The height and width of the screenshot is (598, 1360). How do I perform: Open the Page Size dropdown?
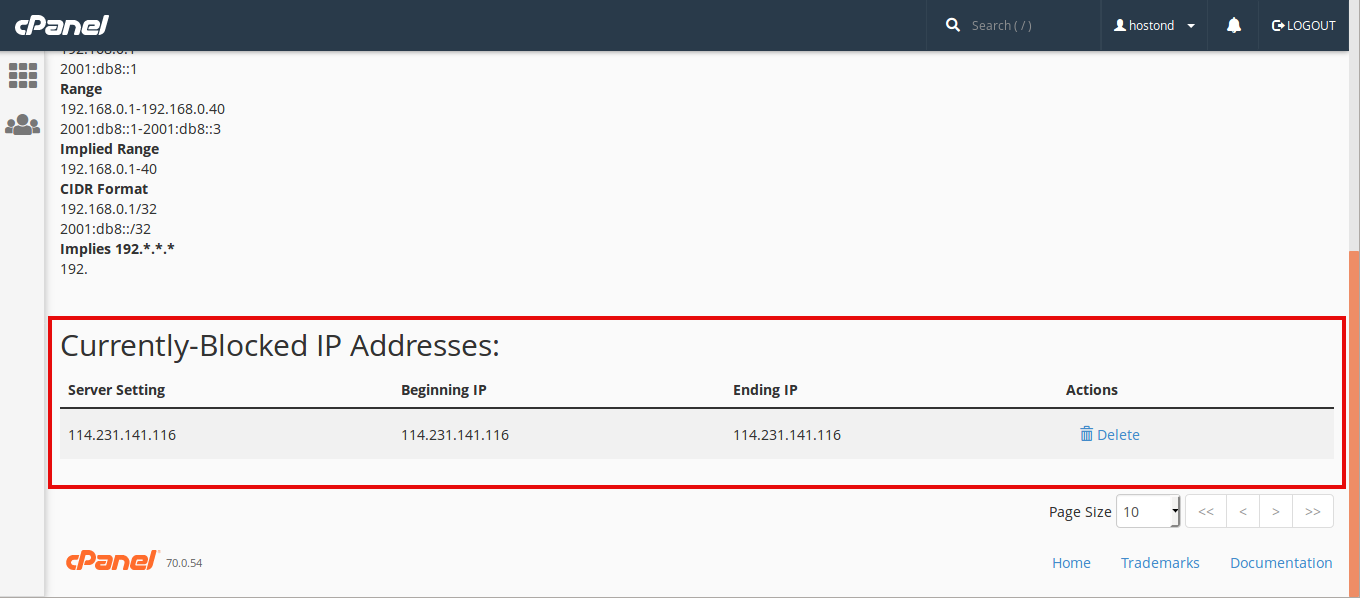tap(1148, 511)
